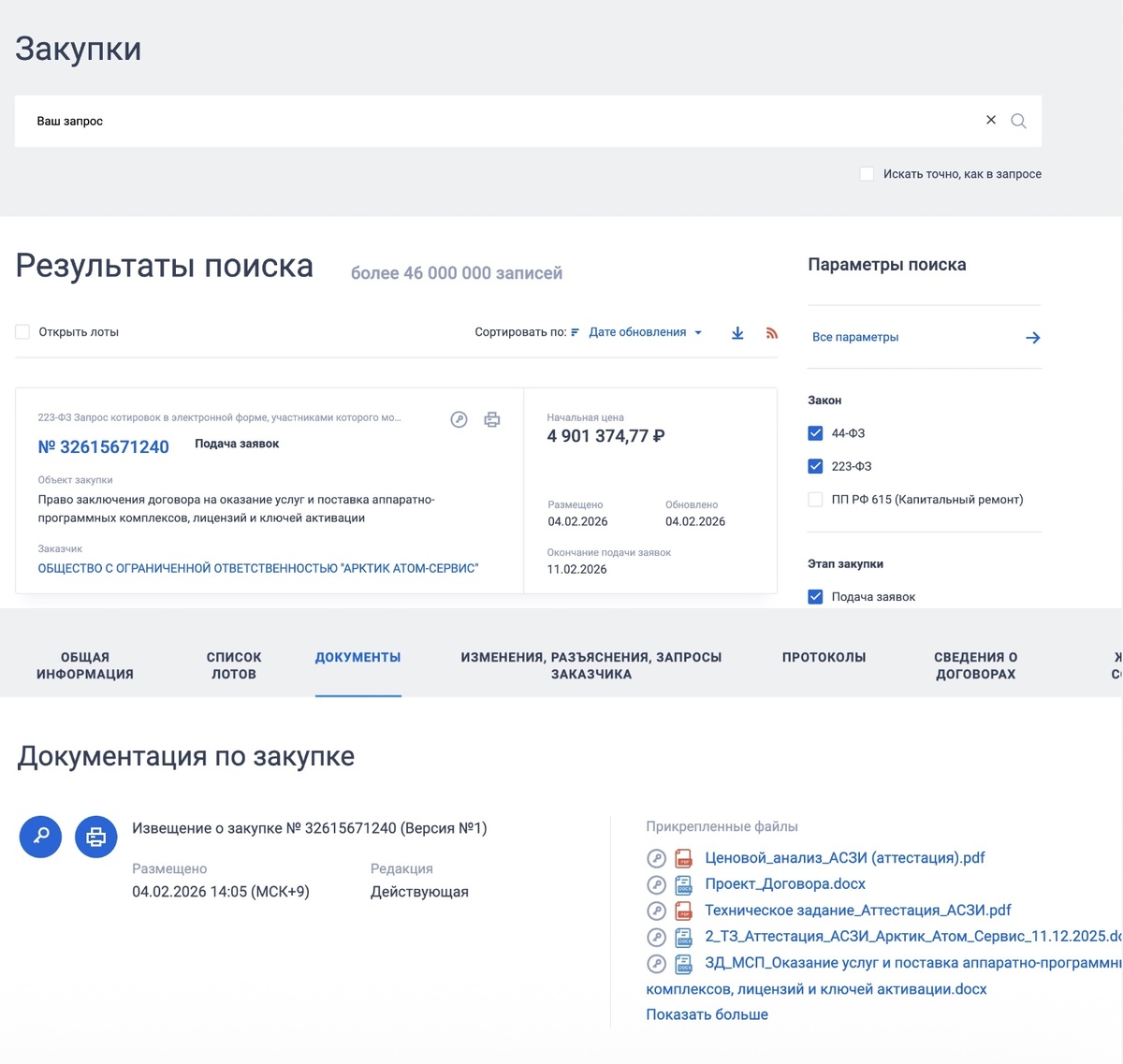The image size is (1123, 1064).
Task: Click the price '4 901 374,77 ₽'
Action: pyautogui.click(x=605, y=436)
